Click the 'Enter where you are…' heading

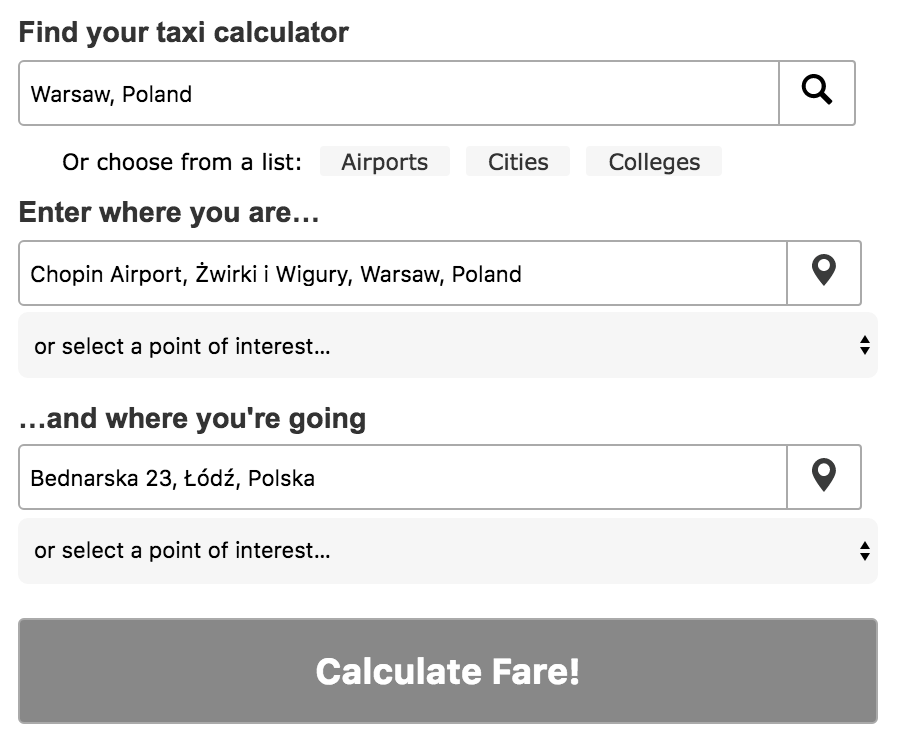[169, 212]
